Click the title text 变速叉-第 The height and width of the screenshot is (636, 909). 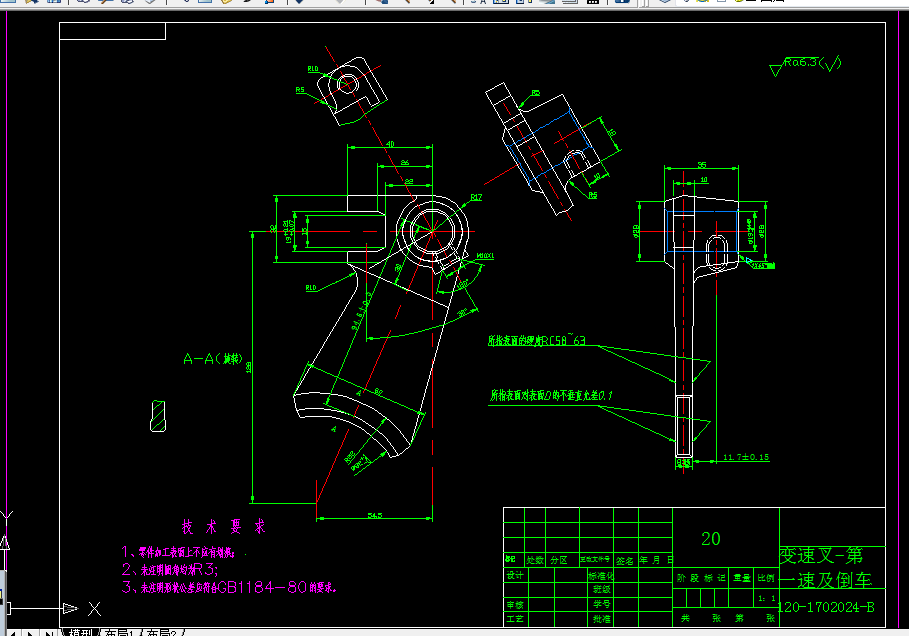[821, 555]
